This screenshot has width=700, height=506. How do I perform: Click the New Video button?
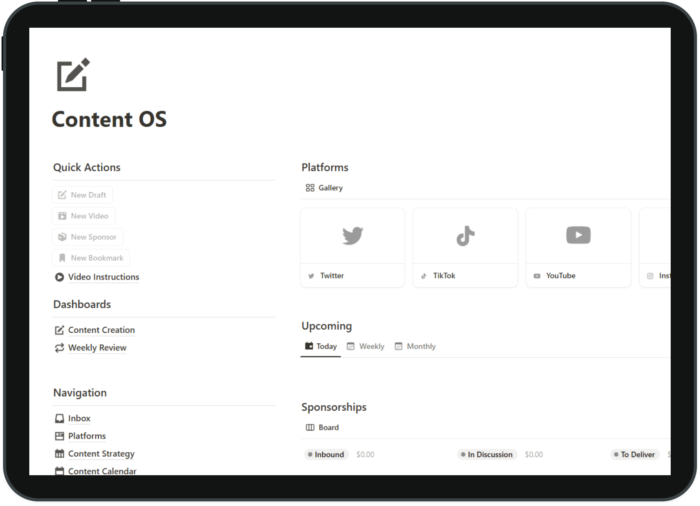tap(84, 216)
